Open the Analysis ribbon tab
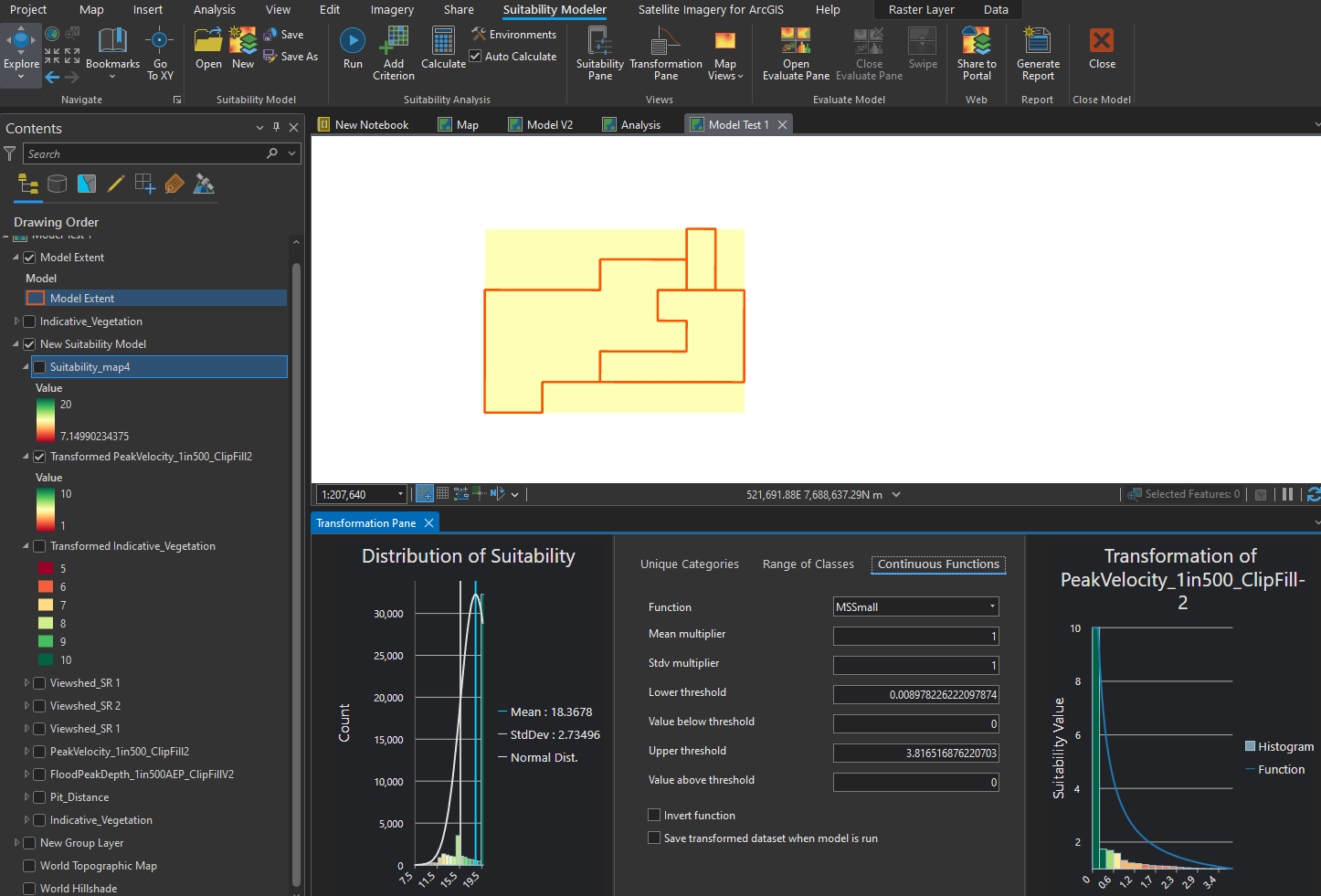The image size is (1321, 896). click(x=215, y=10)
